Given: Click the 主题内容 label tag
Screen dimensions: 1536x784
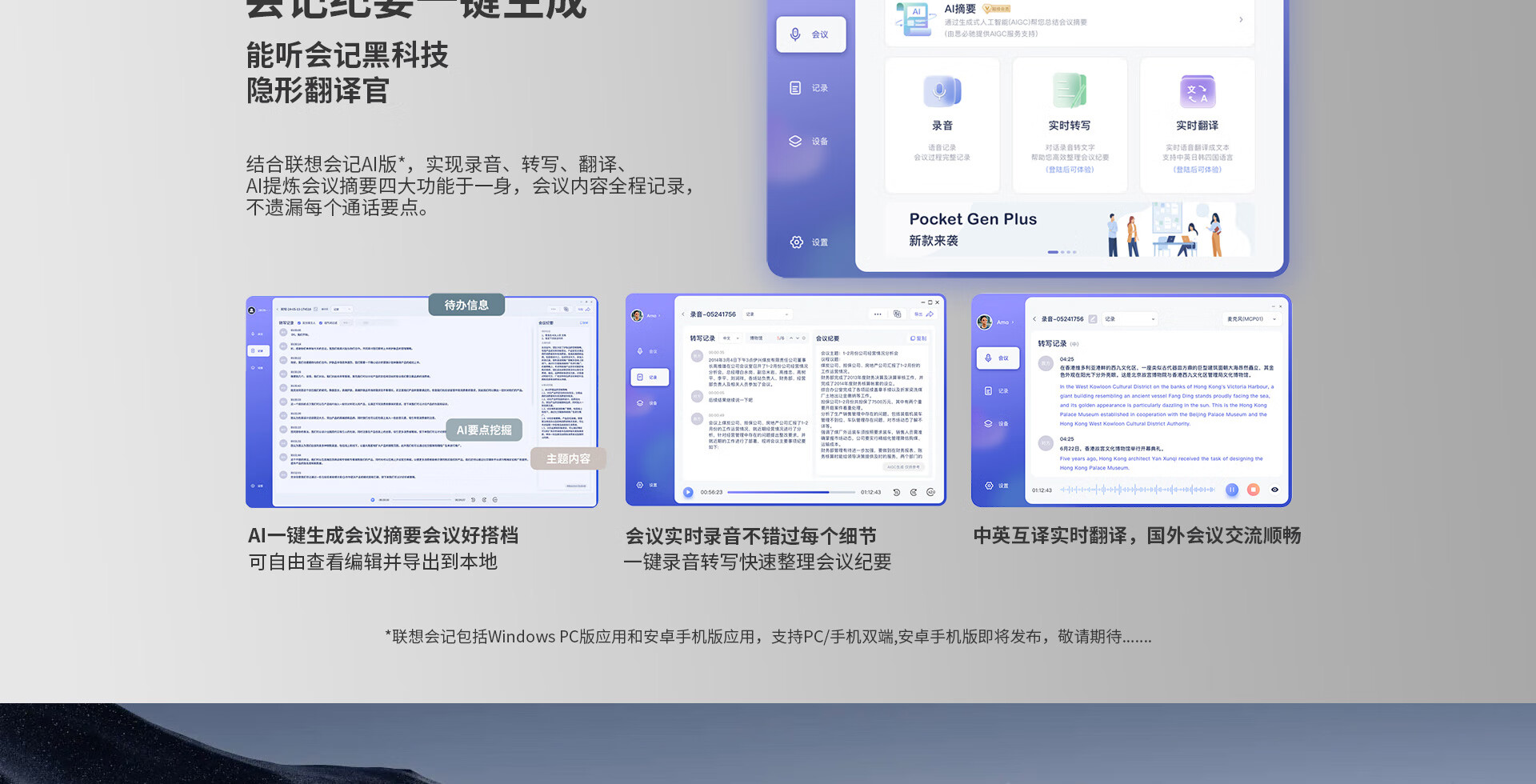Looking at the screenshot, I should pos(568,458).
